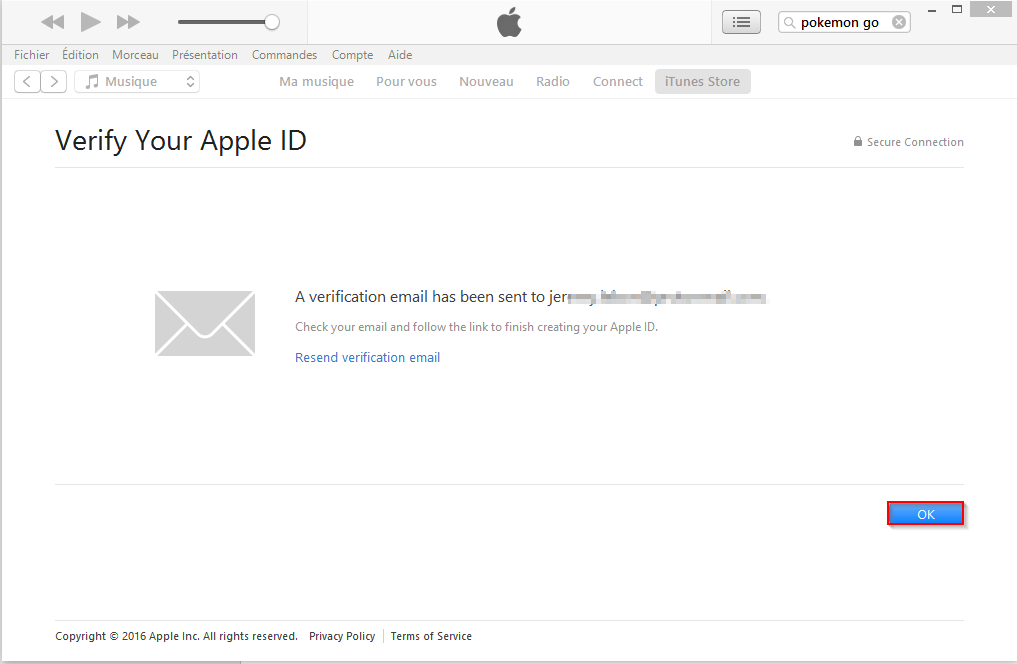Click the fast-forward next track button

coord(128,22)
